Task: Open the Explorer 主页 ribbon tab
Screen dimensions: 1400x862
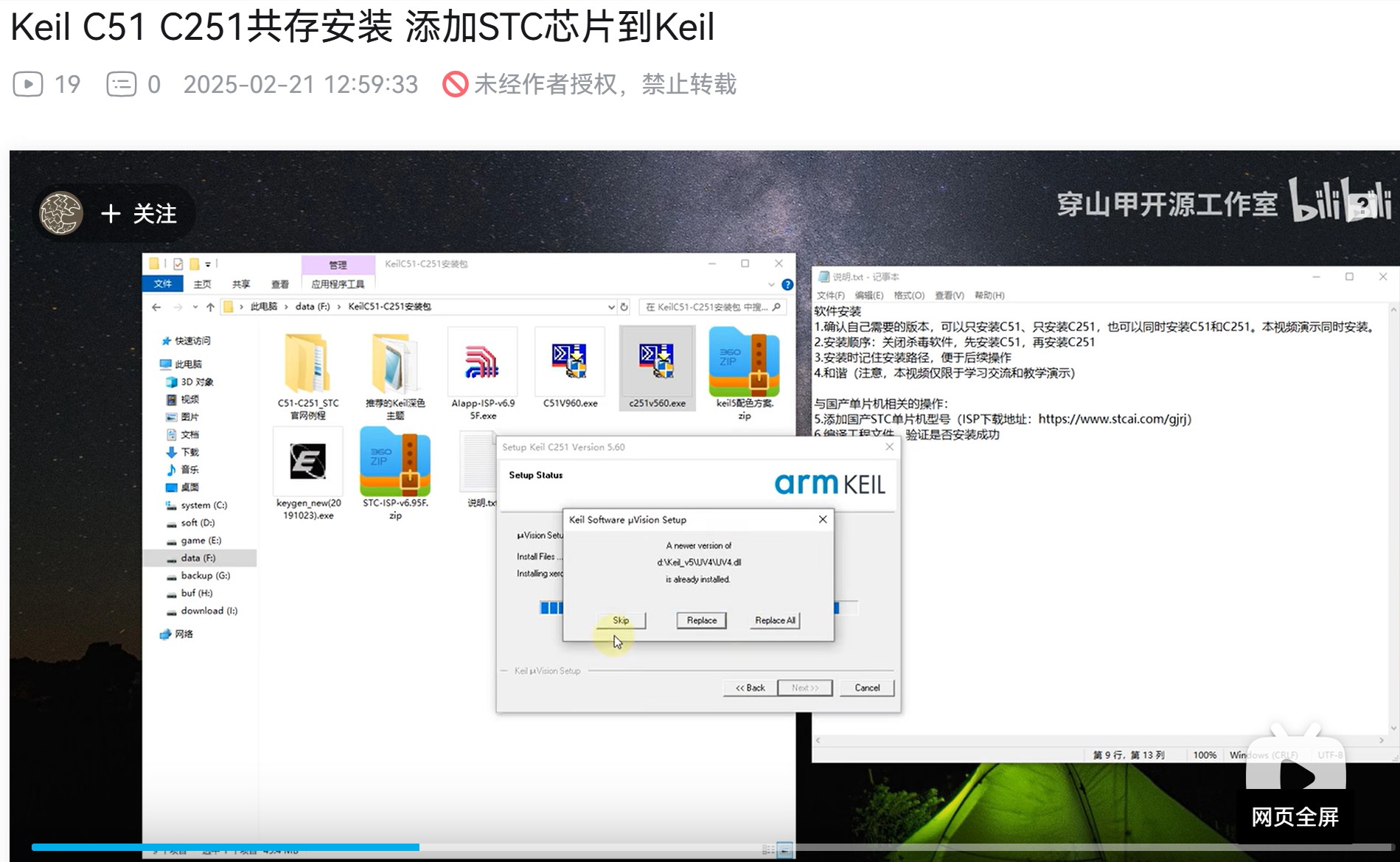Action: pyautogui.click(x=202, y=284)
